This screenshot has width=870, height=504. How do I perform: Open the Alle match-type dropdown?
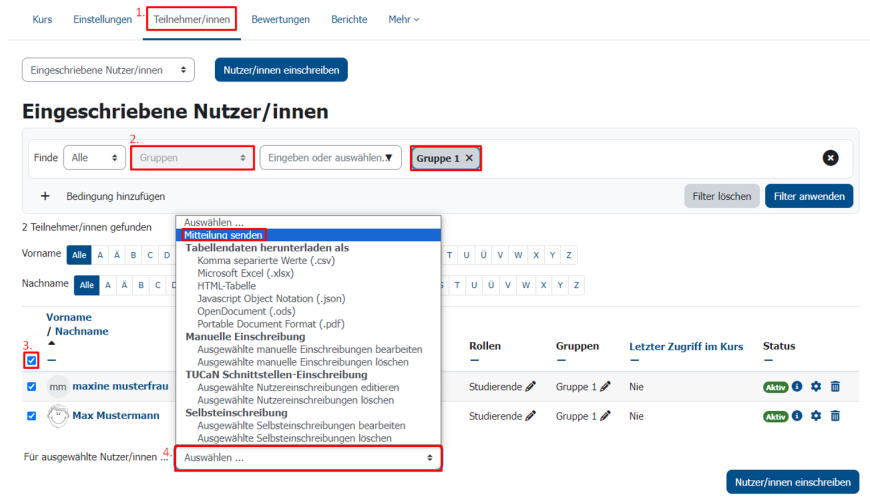click(x=94, y=158)
